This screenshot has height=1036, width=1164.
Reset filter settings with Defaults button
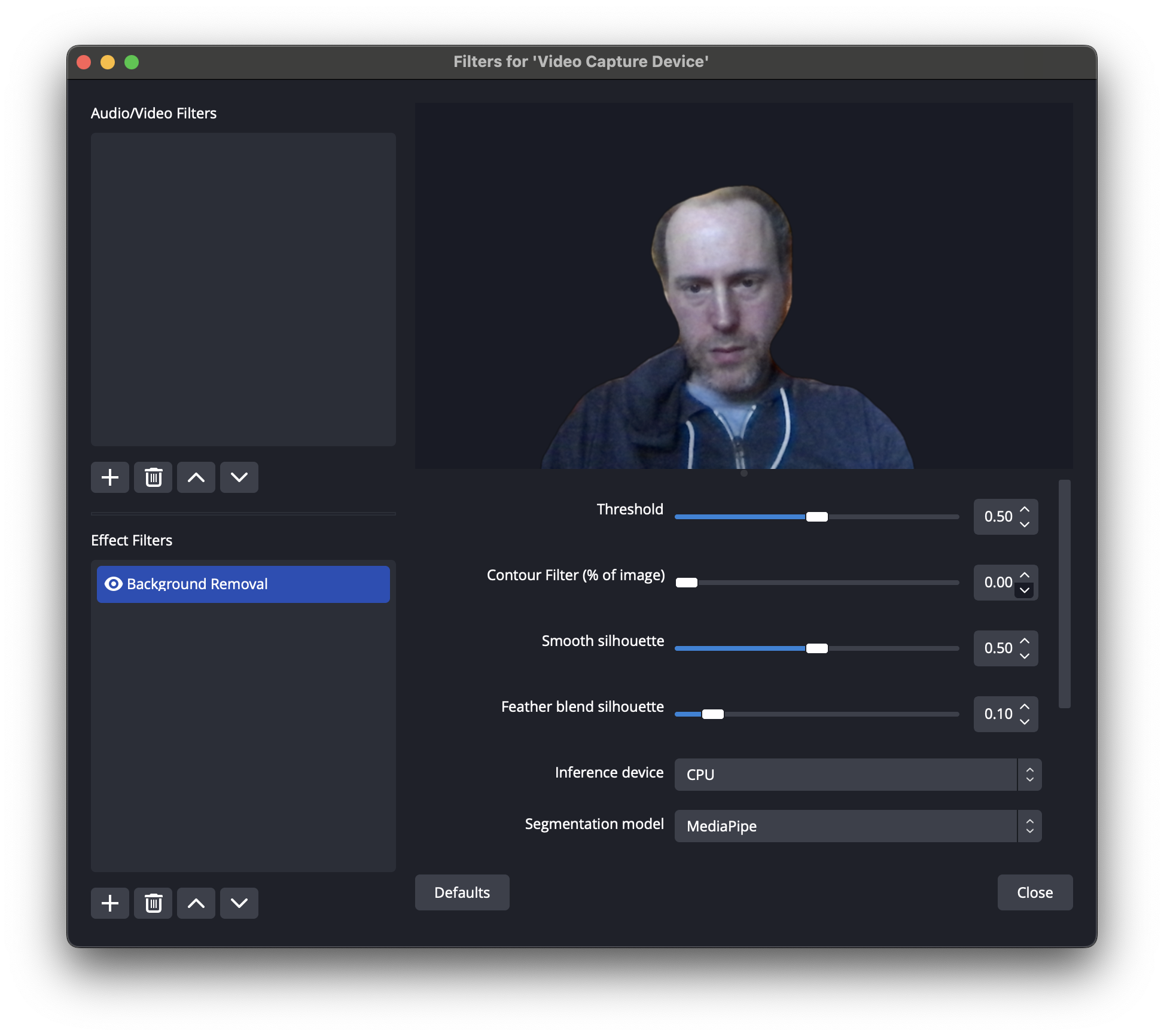click(x=462, y=892)
